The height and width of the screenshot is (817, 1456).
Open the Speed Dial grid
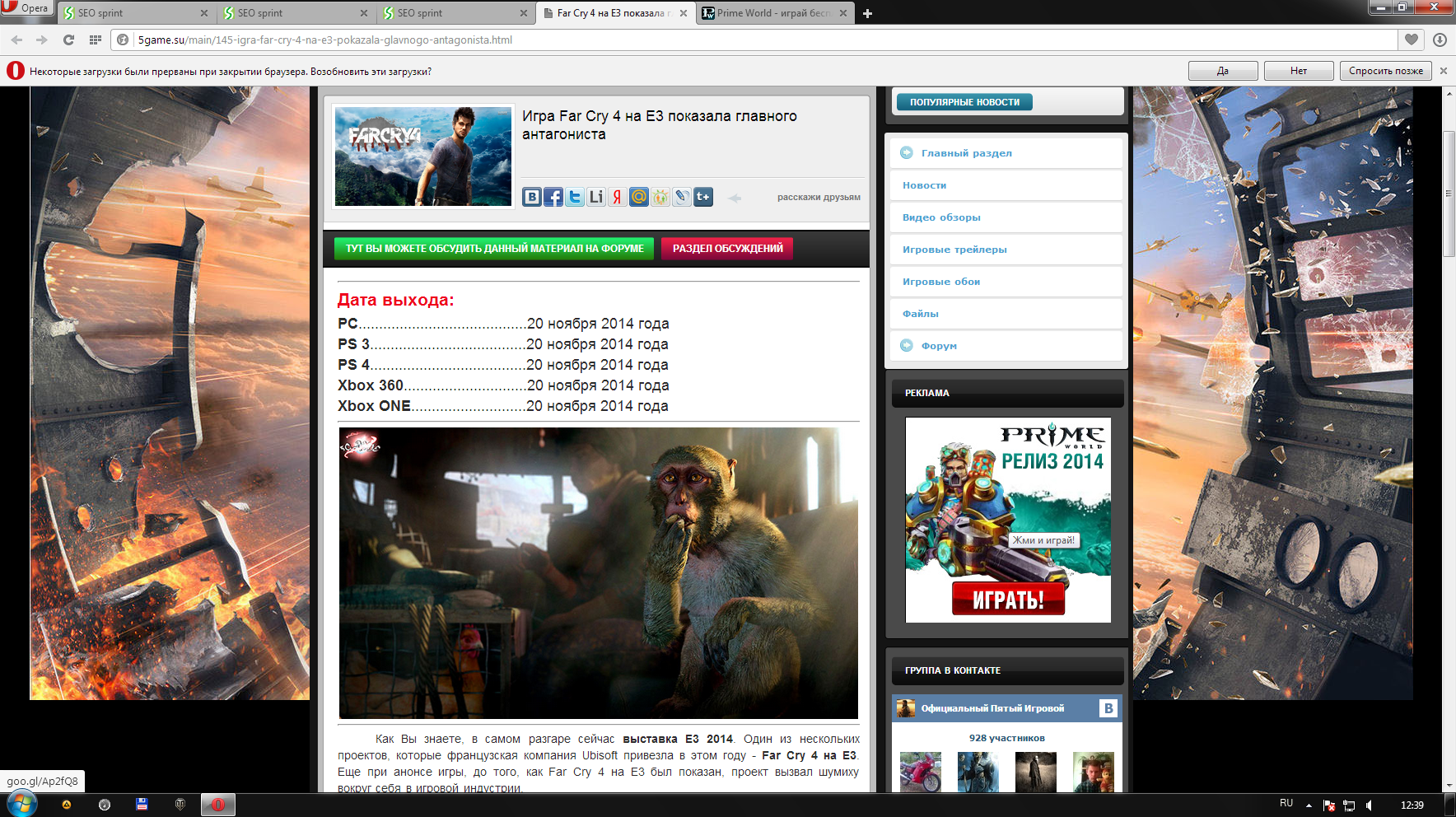point(96,40)
